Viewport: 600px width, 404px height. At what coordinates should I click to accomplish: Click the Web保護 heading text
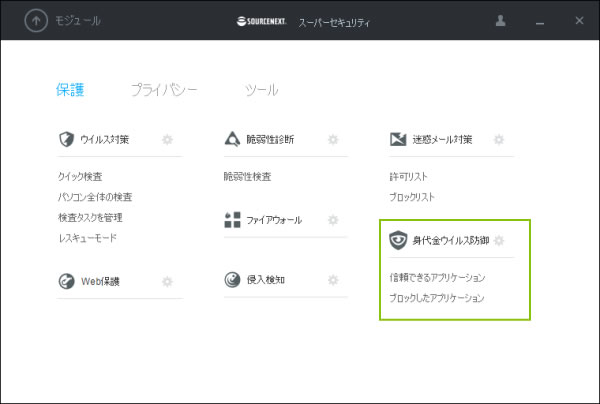[100, 282]
